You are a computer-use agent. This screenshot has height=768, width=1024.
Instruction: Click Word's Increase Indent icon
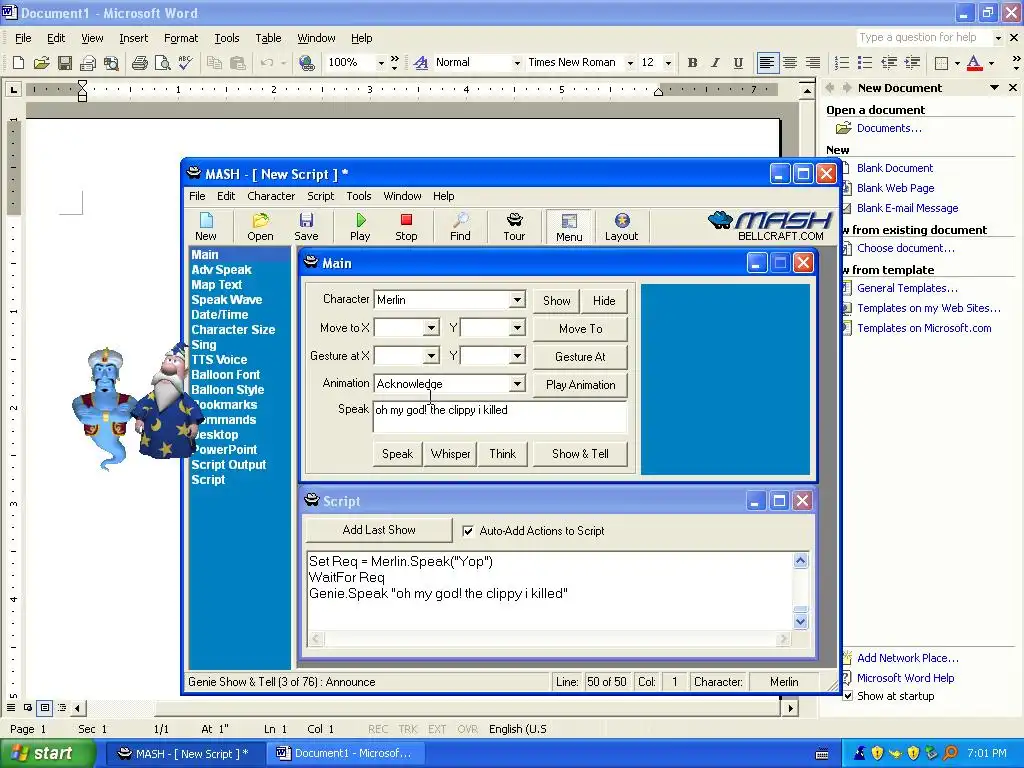point(912,63)
